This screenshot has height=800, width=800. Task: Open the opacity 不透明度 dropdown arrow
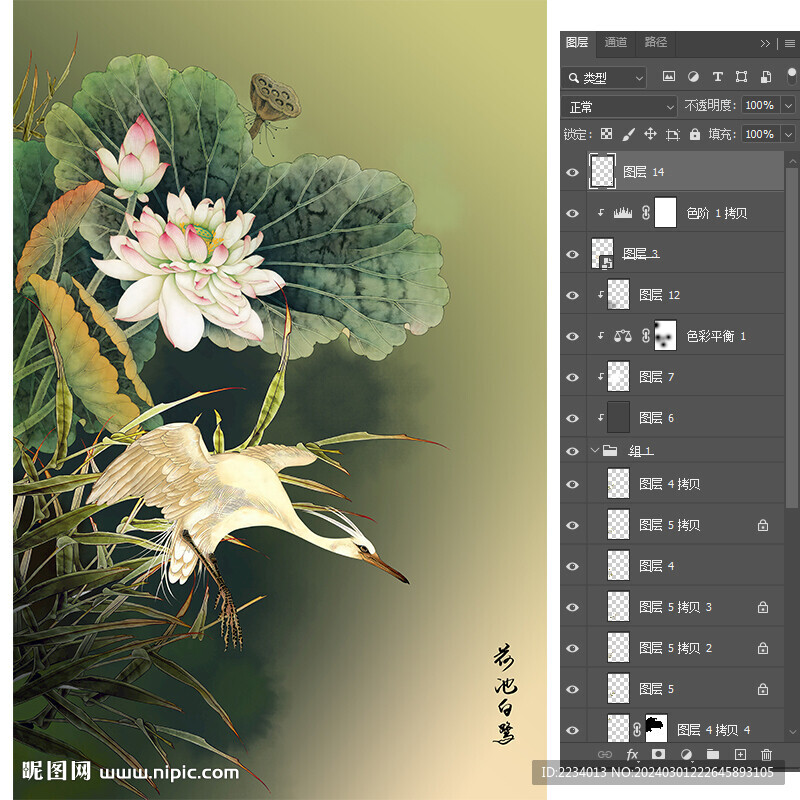point(788,106)
